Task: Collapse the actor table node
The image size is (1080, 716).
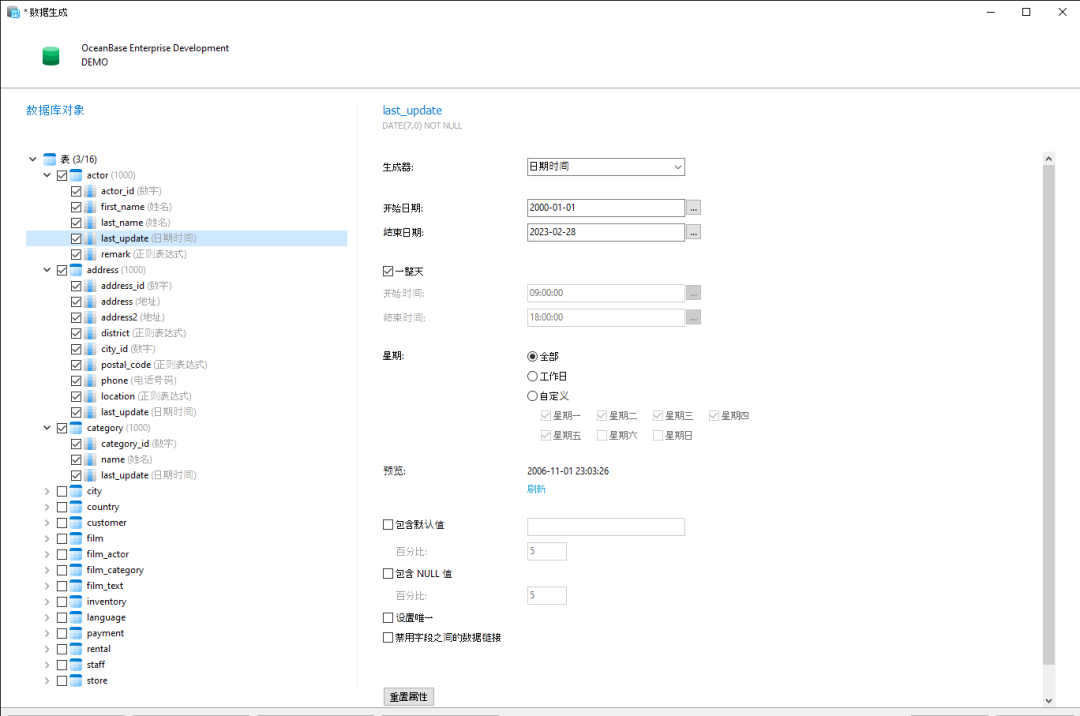Action: tap(47, 175)
